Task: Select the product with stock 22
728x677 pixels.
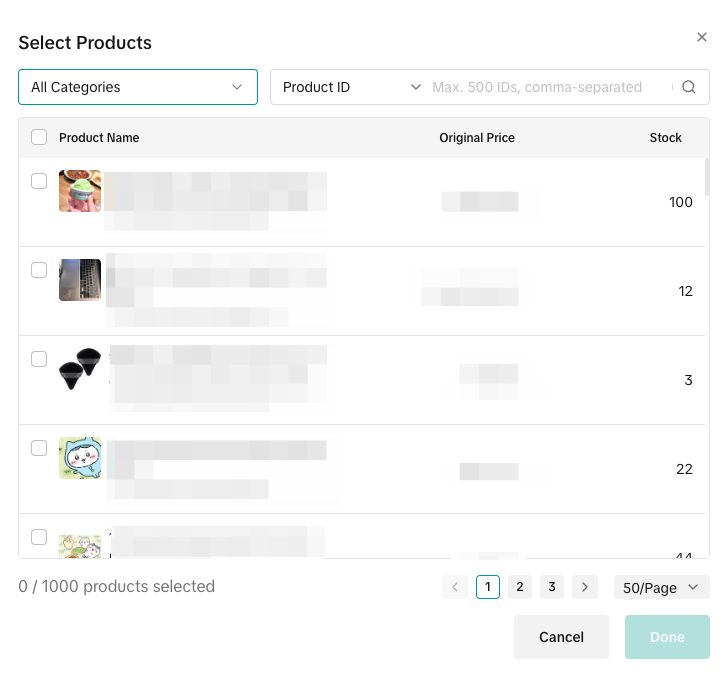Action: pyautogui.click(x=39, y=448)
